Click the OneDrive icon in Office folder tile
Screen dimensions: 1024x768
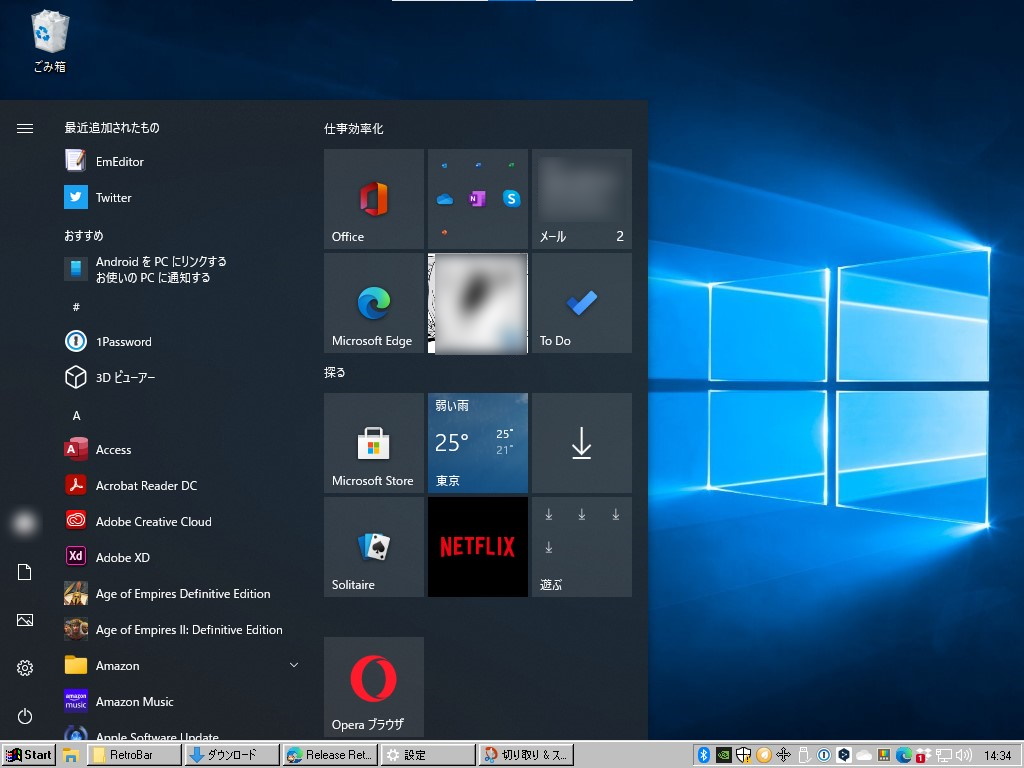[445, 199]
